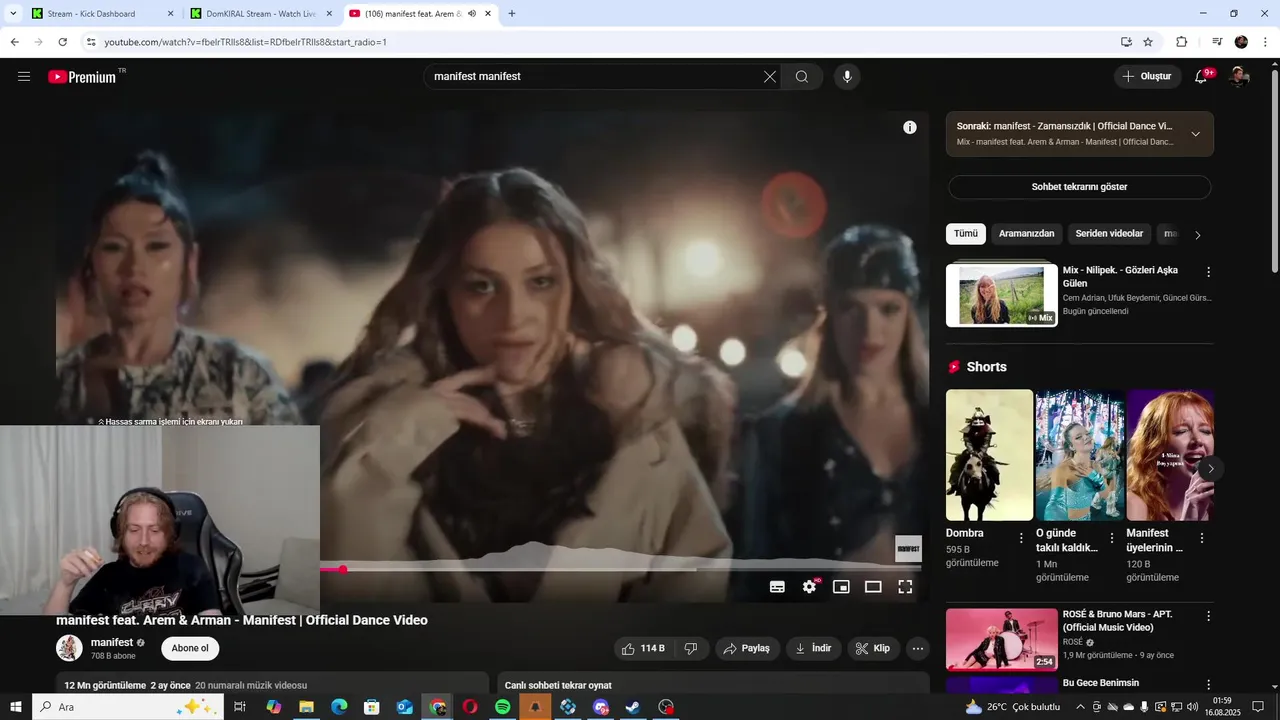
Task: Bookmark this page with the star
Action: (1148, 42)
